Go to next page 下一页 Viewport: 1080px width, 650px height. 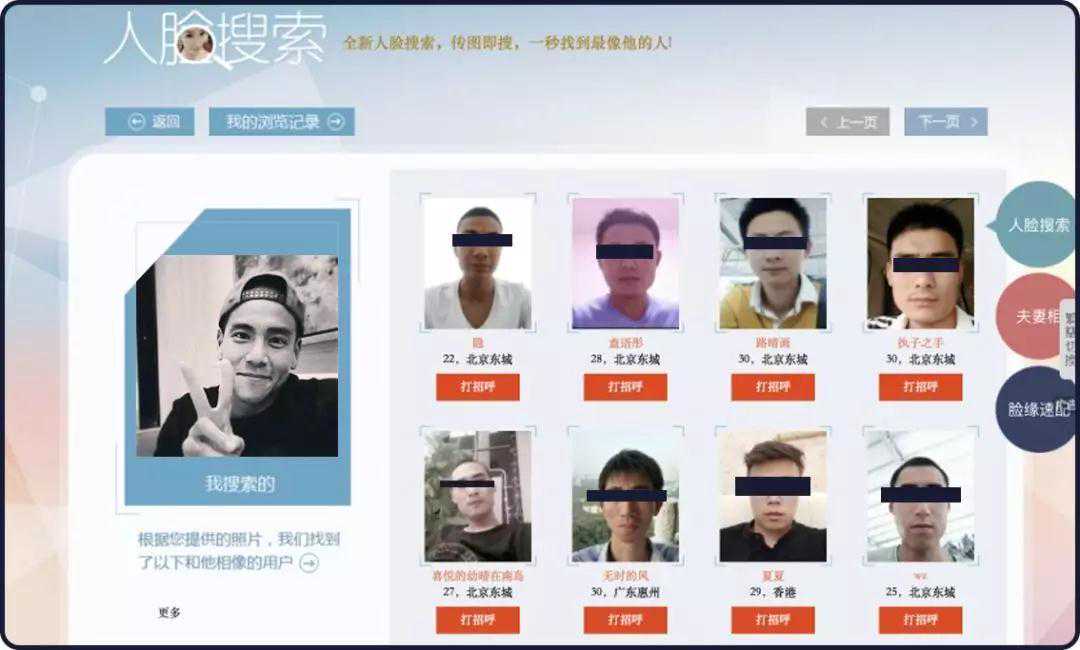[x=946, y=122]
